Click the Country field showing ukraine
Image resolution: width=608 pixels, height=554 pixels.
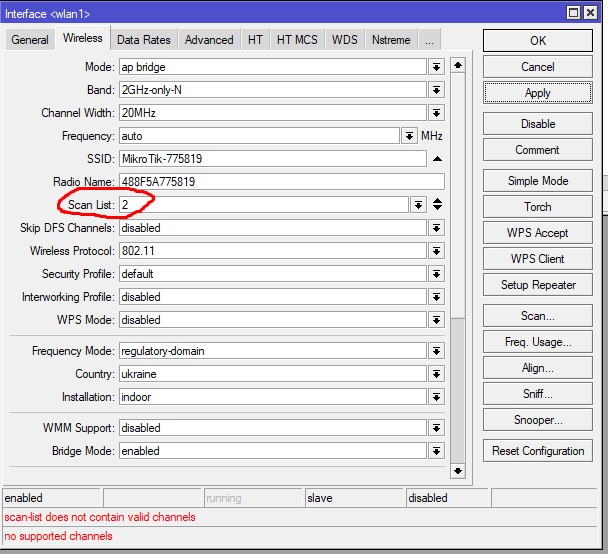(x=273, y=374)
